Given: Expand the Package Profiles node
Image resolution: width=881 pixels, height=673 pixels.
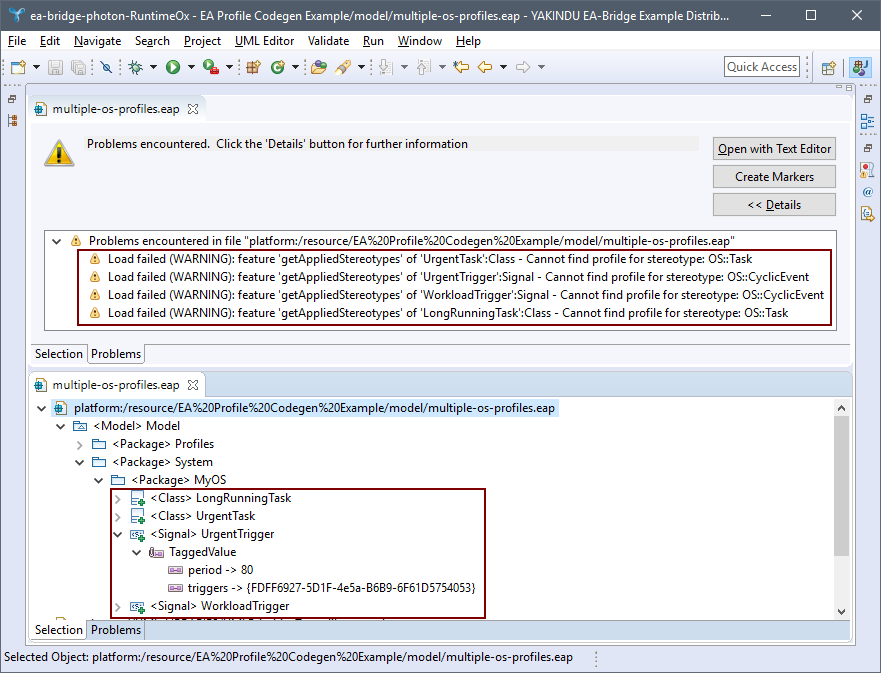Looking at the screenshot, I should coord(80,444).
